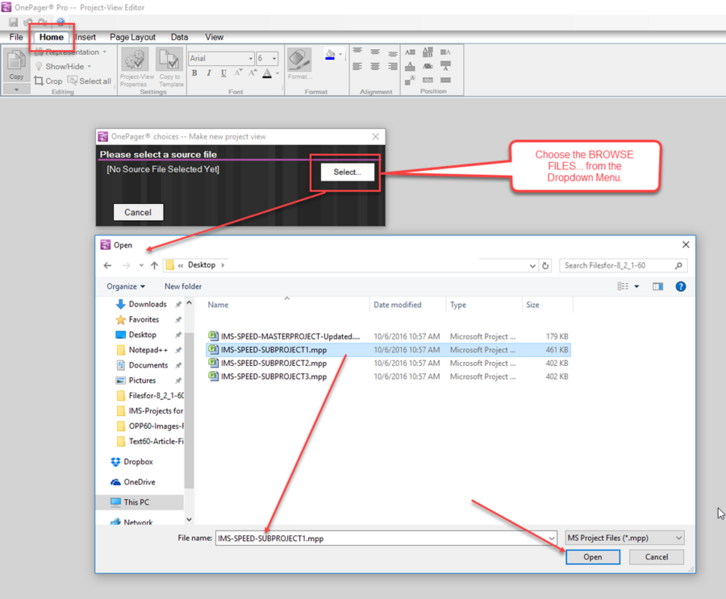Click Cancel in the Open file dialog
726x599 pixels.
pyautogui.click(x=656, y=557)
